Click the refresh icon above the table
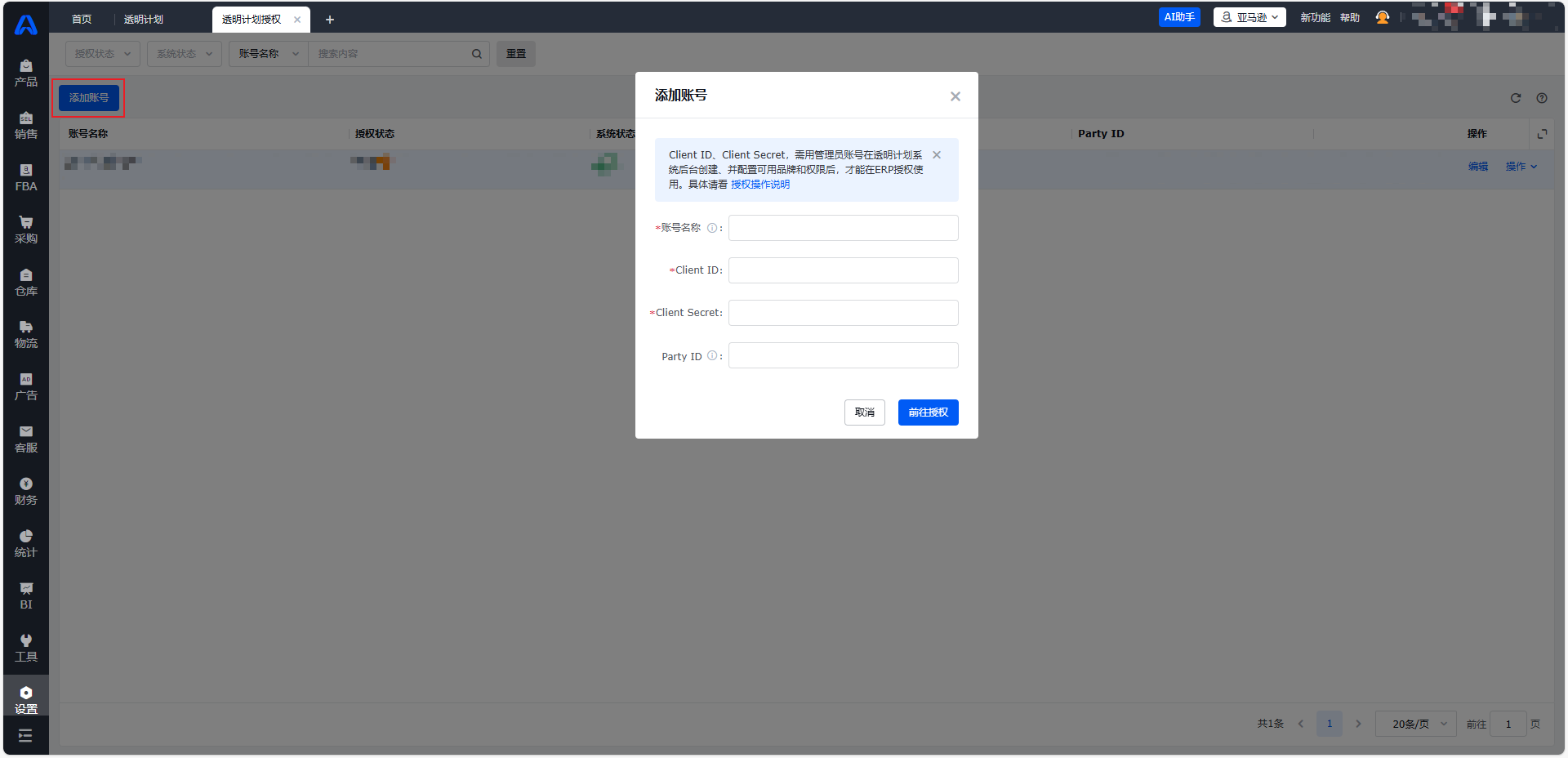The image size is (1568, 758). [1515, 98]
